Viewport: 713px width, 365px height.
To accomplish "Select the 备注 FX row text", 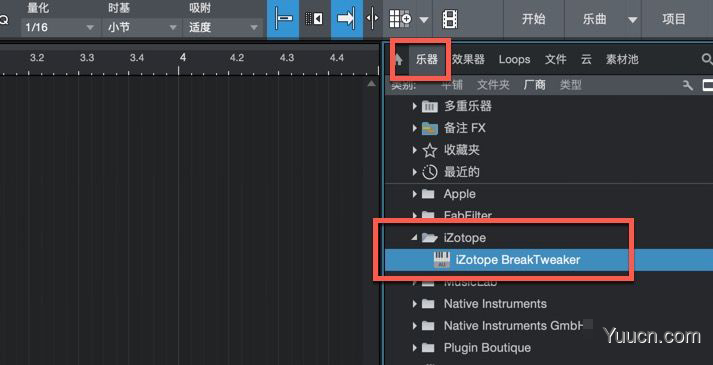I will pos(465,128).
